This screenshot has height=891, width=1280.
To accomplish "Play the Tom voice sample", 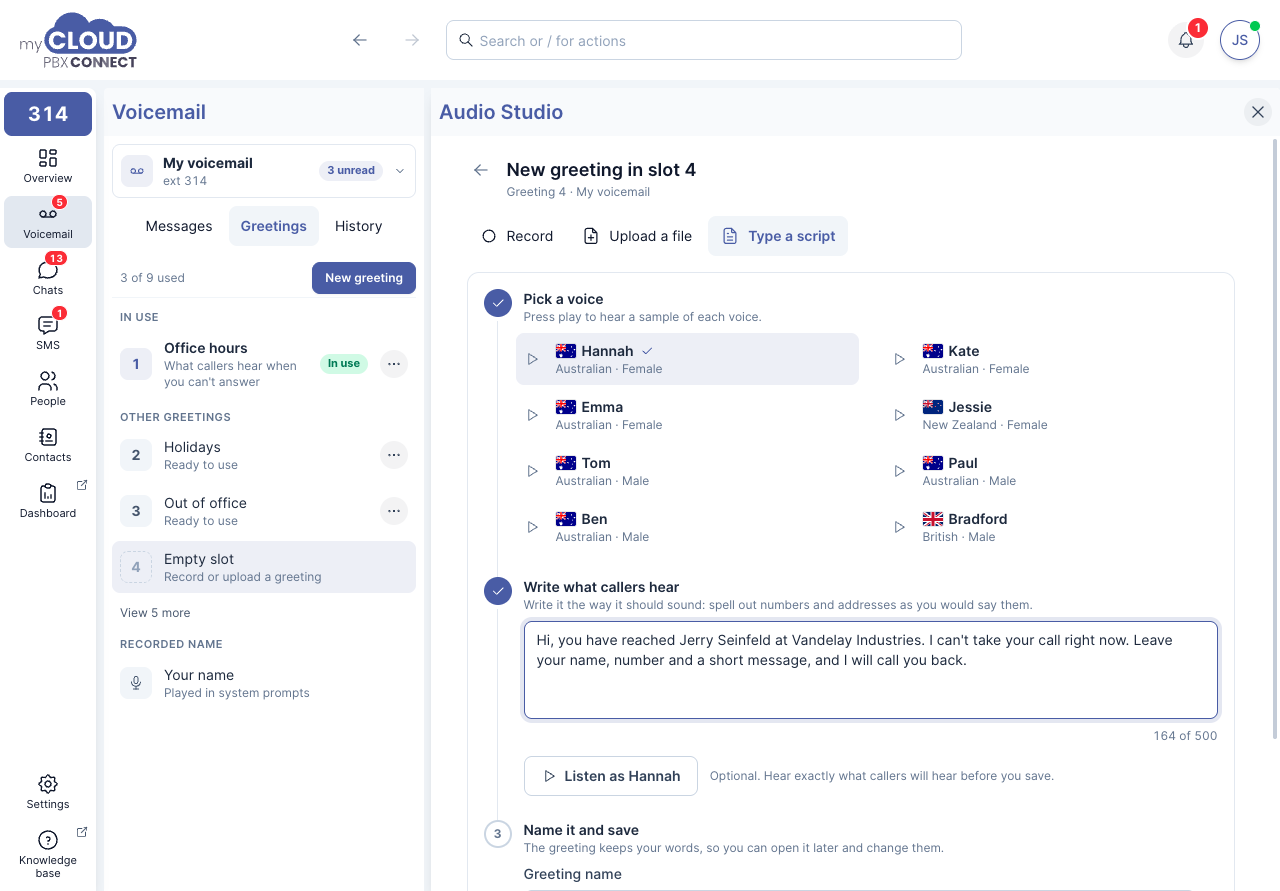I will [x=533, y=471].
